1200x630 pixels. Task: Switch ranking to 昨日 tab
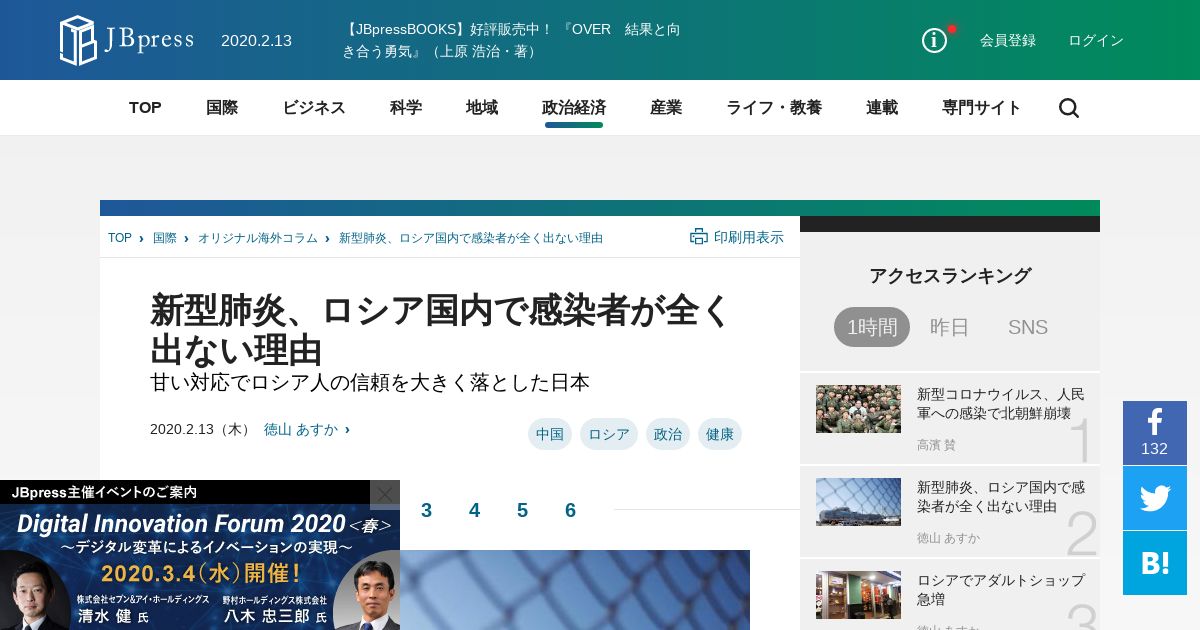[950, 327]
